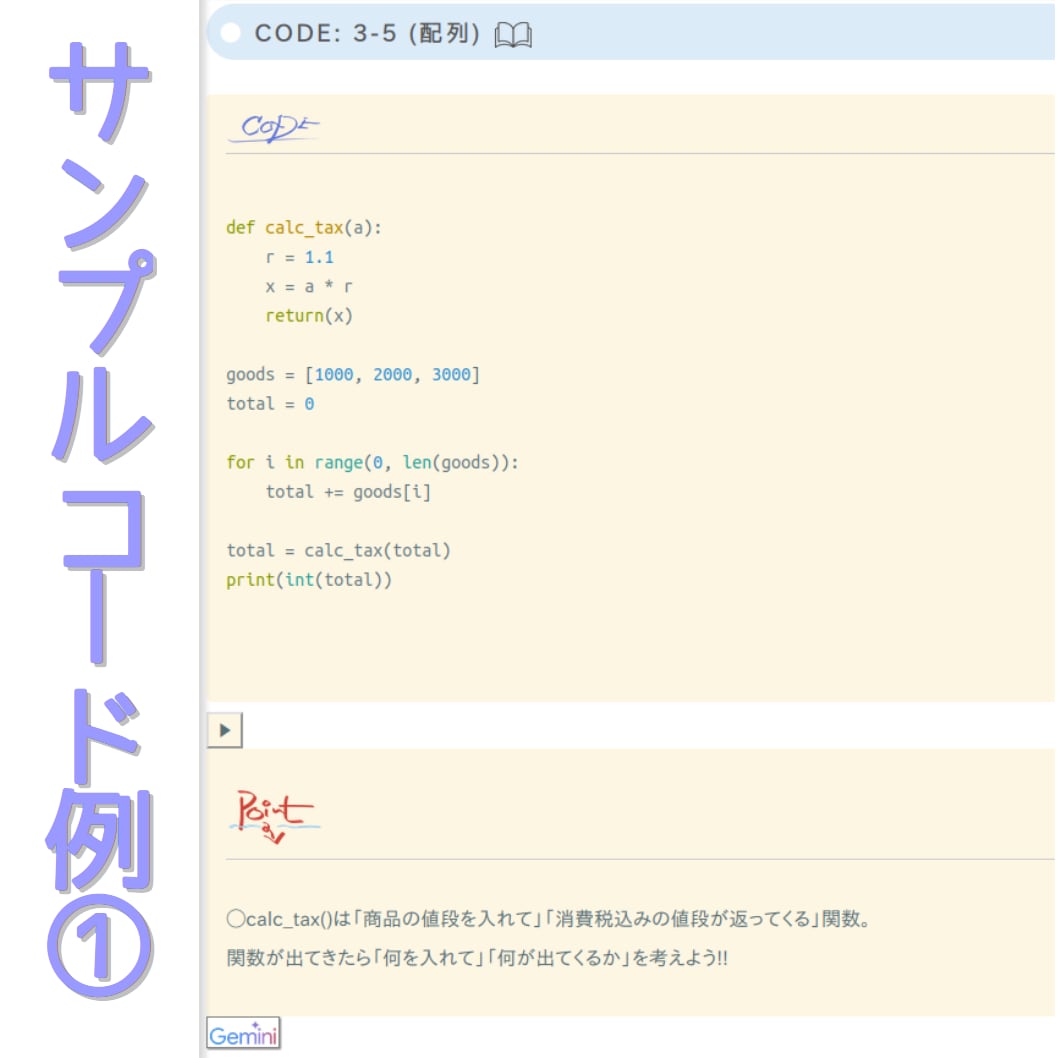Click the 'total = 0' code line
This screenshot has height=1058, width=1058.
[x=271, y=403]
